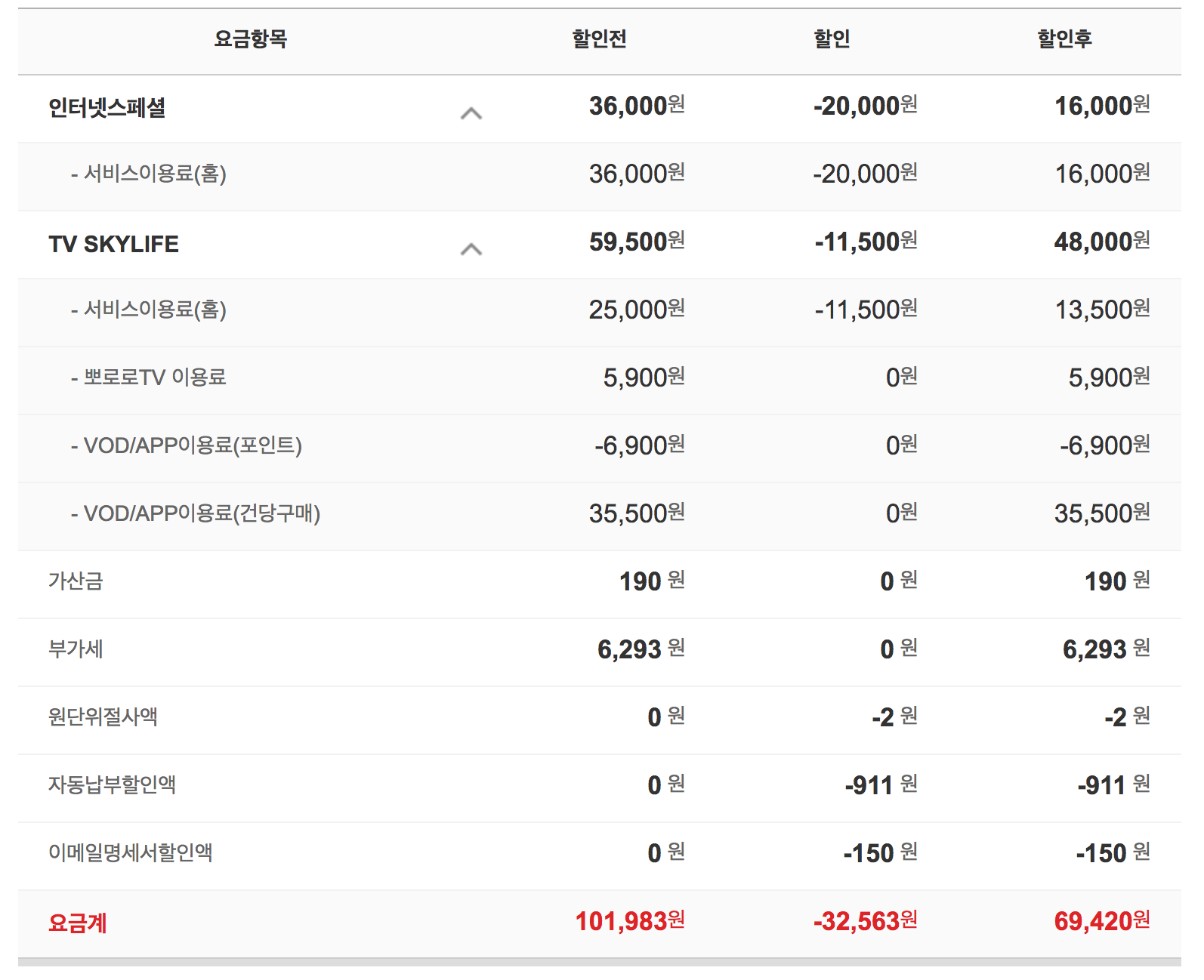Viewport: 1204px width, 980px height.
Task: Click the 부가세 row label
Action: pyautogui.click(x=76, y=649)
